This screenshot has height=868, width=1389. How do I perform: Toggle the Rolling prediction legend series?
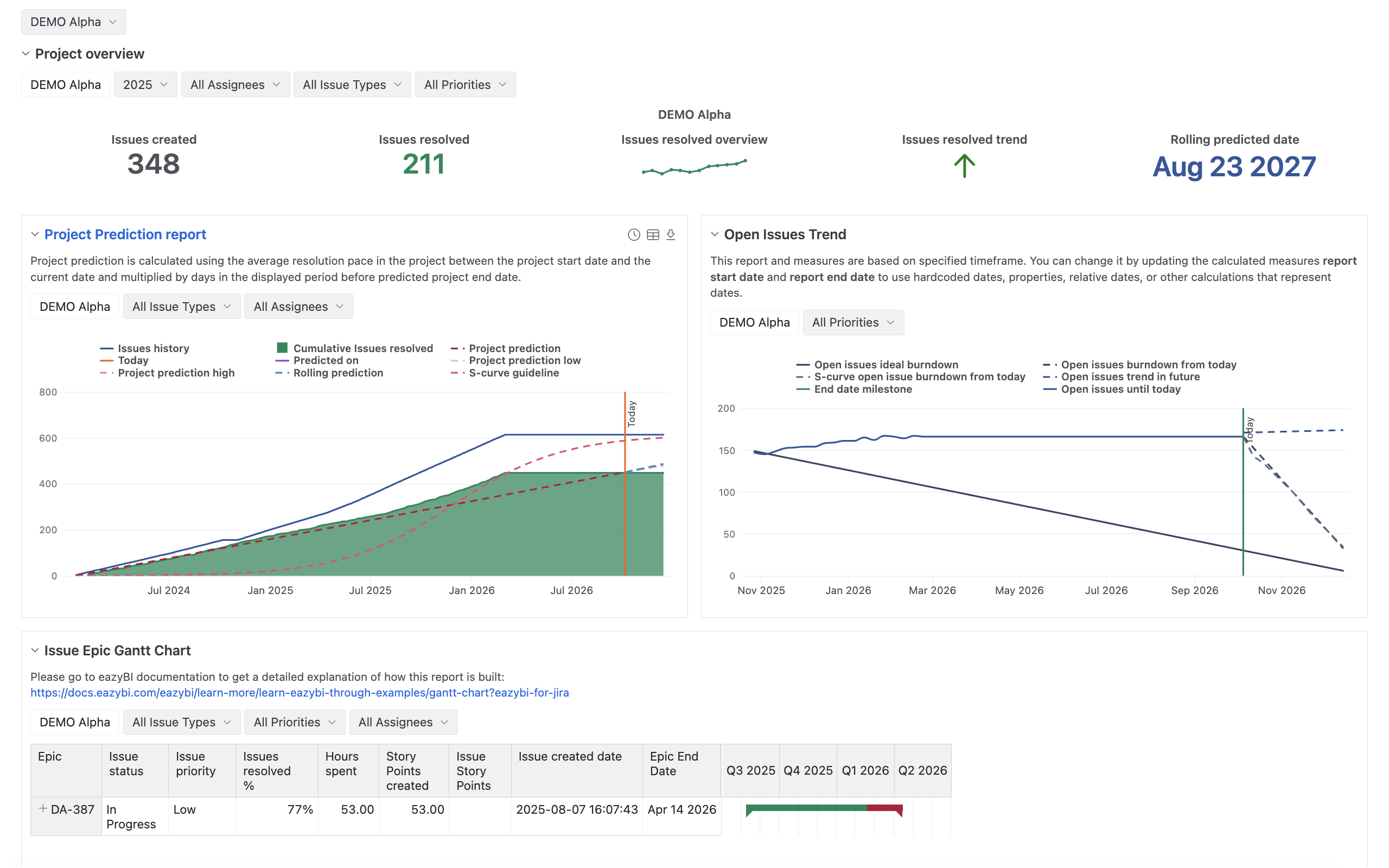click(x=329, y=373)
